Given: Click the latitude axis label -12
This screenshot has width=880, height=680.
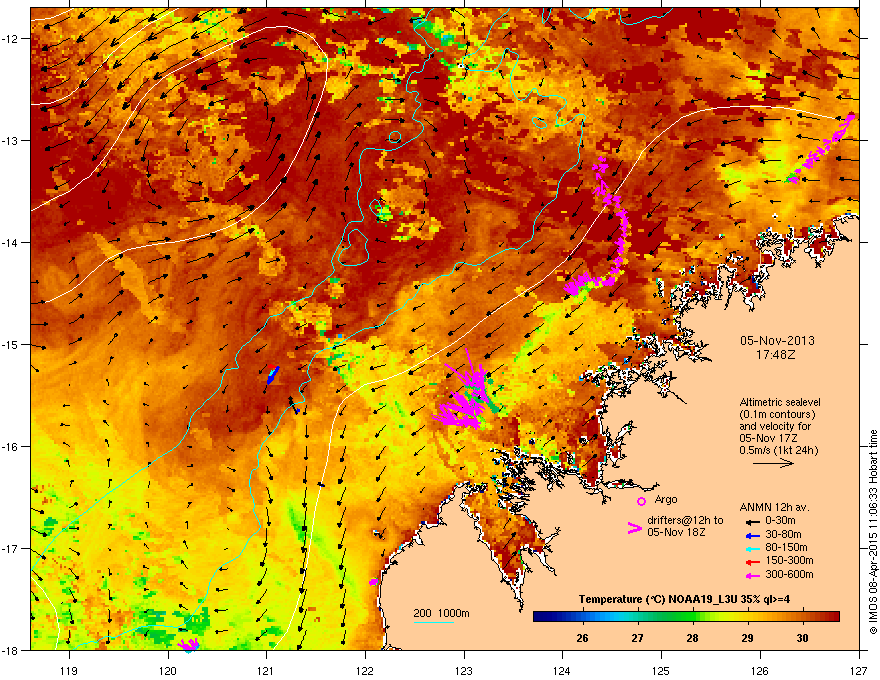Looking at the screenshot, I should point(10,38).
